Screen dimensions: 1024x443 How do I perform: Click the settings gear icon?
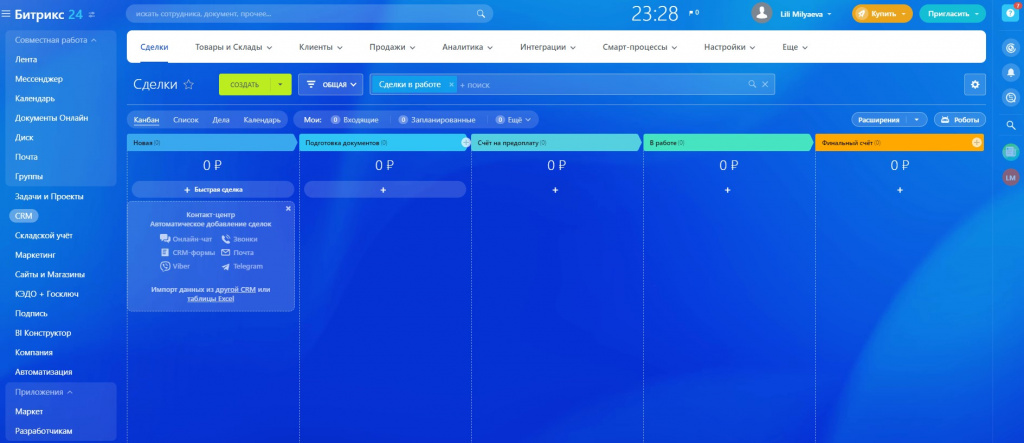coord(975,84)
